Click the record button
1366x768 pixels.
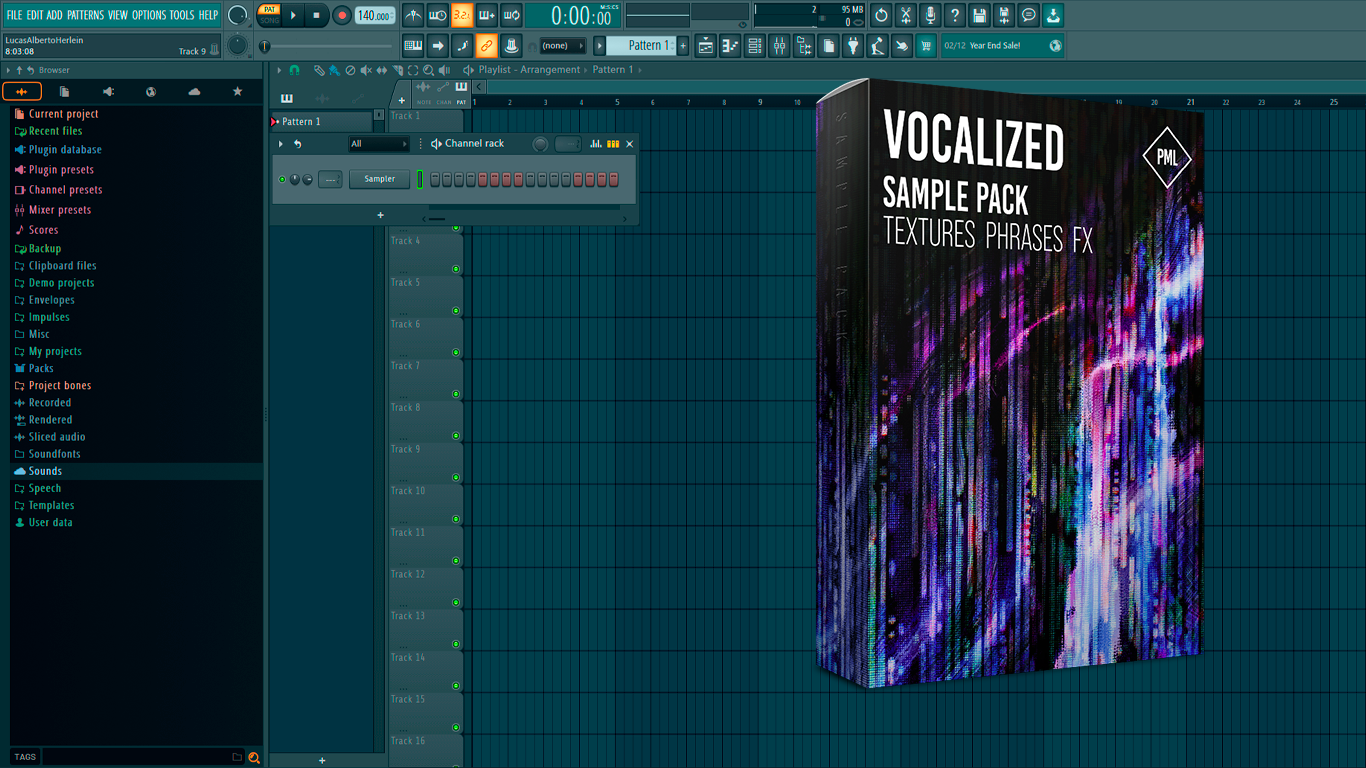(341, 15)
